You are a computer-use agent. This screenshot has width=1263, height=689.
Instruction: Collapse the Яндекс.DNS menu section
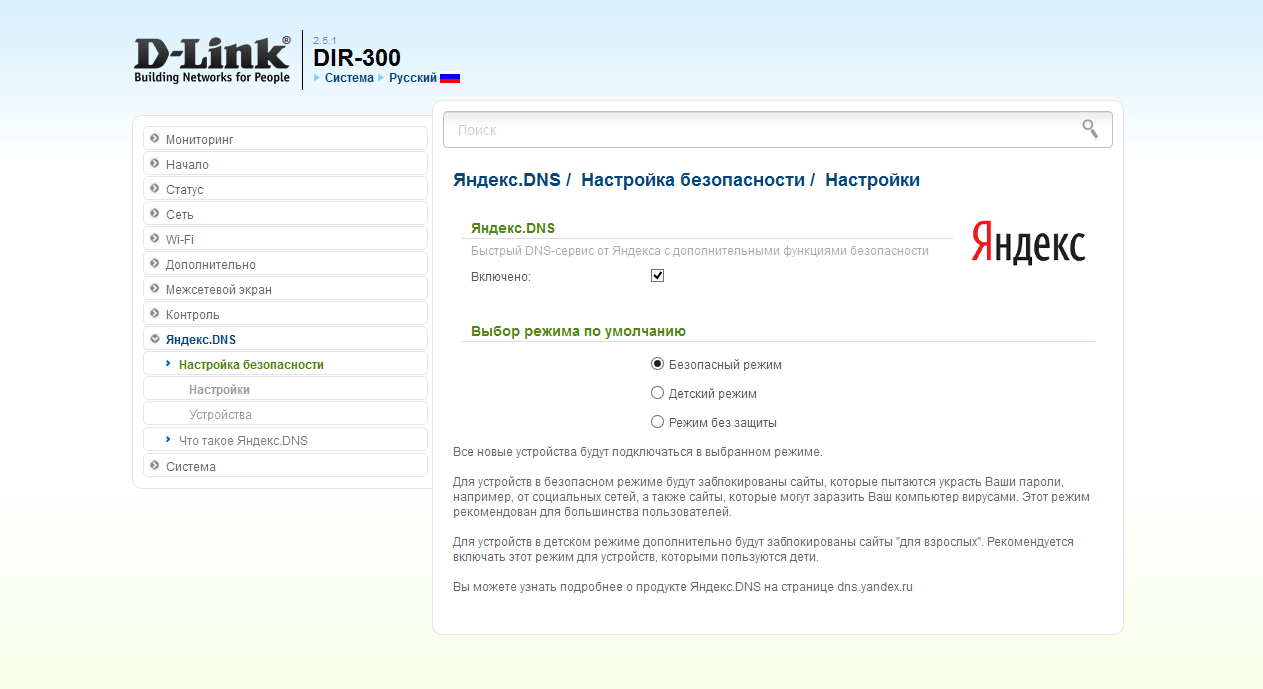click(200, 340)
